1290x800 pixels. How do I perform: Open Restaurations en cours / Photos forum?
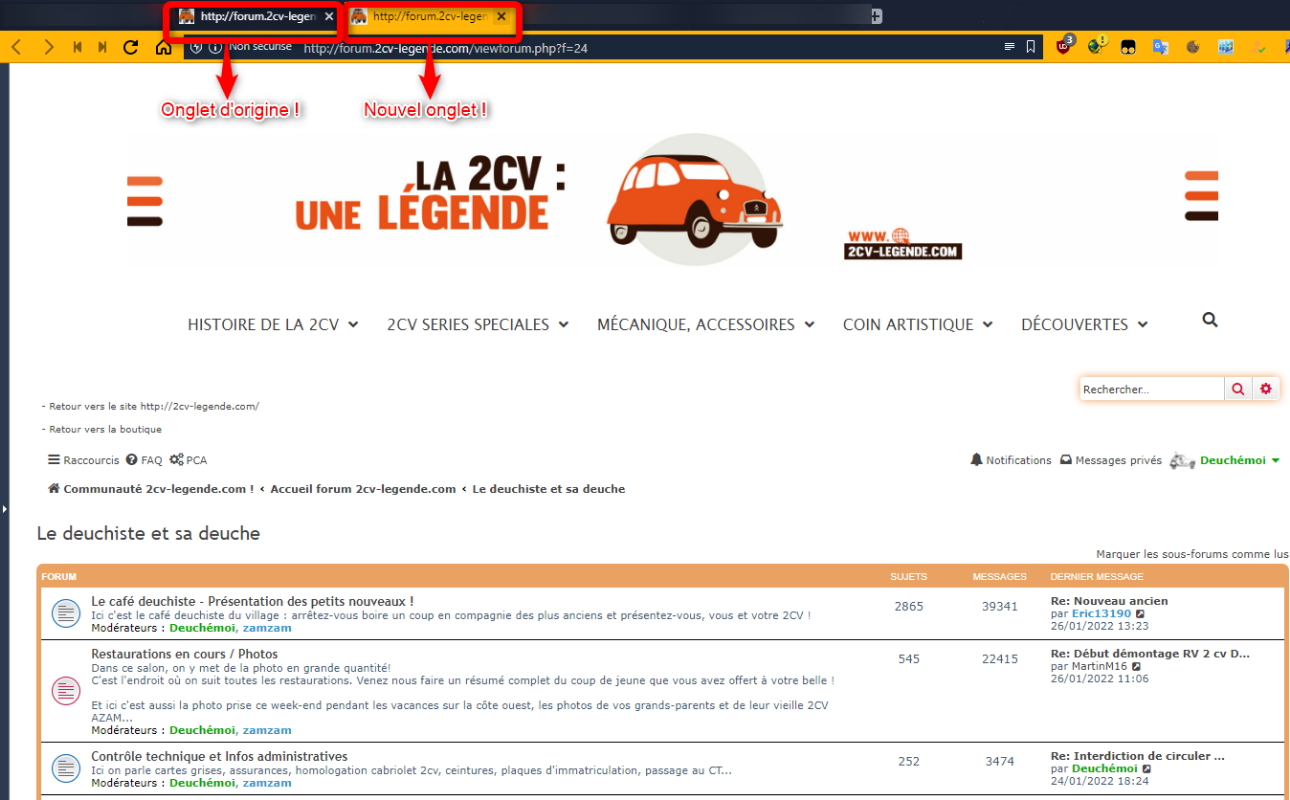[184, 654]
